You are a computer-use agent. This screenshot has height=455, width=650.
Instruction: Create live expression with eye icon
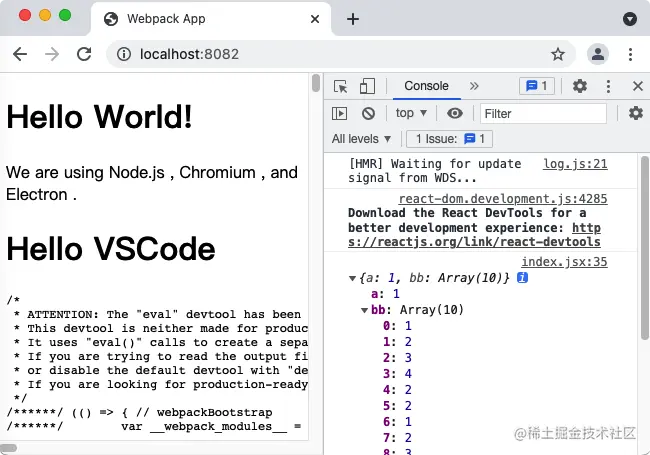pyautogui.click(x=454, y=113)
